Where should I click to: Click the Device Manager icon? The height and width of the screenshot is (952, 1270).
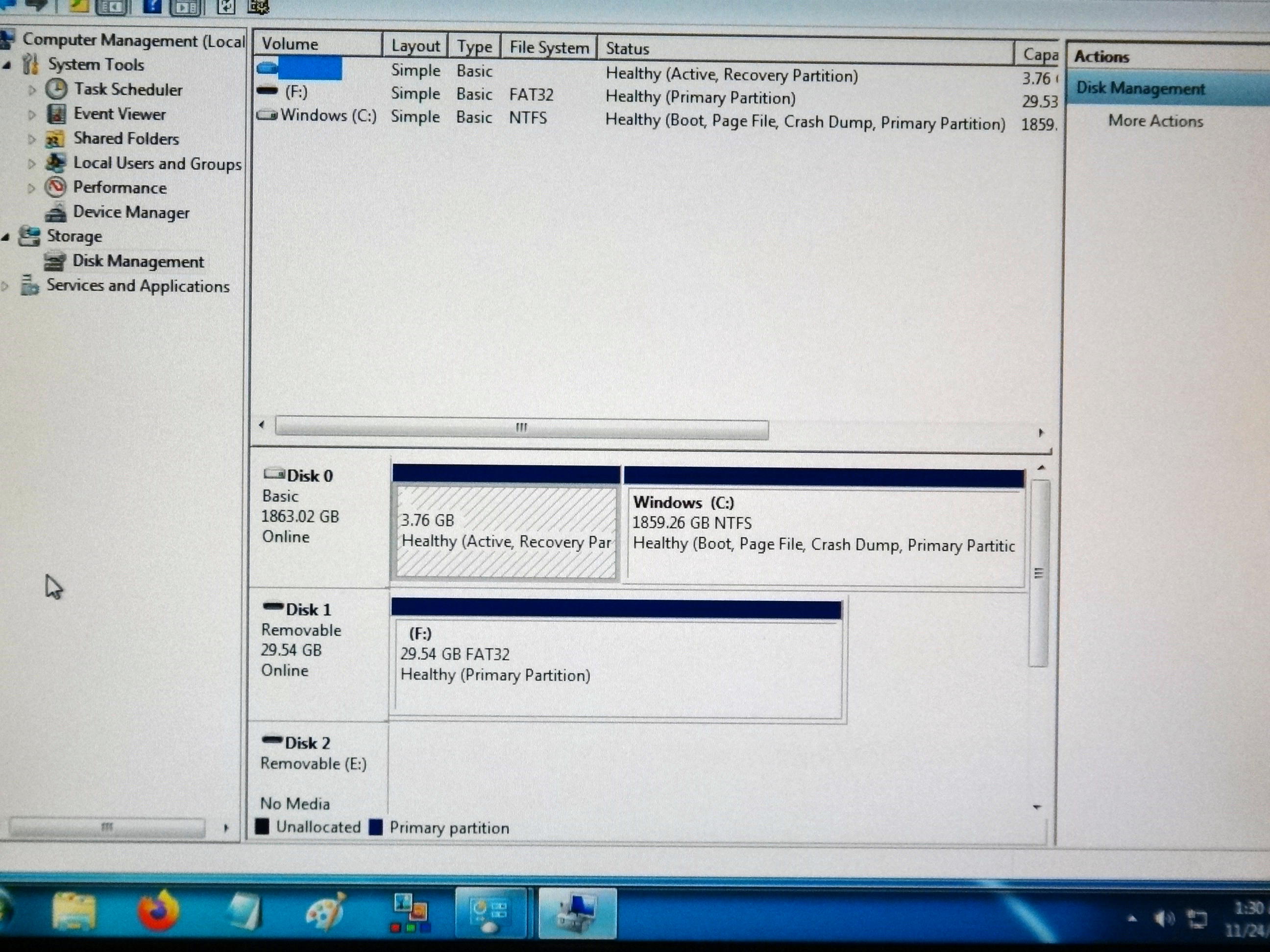[56, 213]
